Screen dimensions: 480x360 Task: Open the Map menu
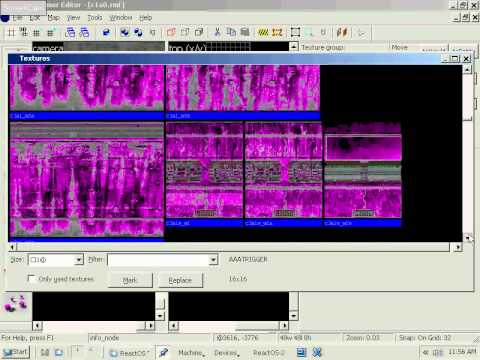53,17
